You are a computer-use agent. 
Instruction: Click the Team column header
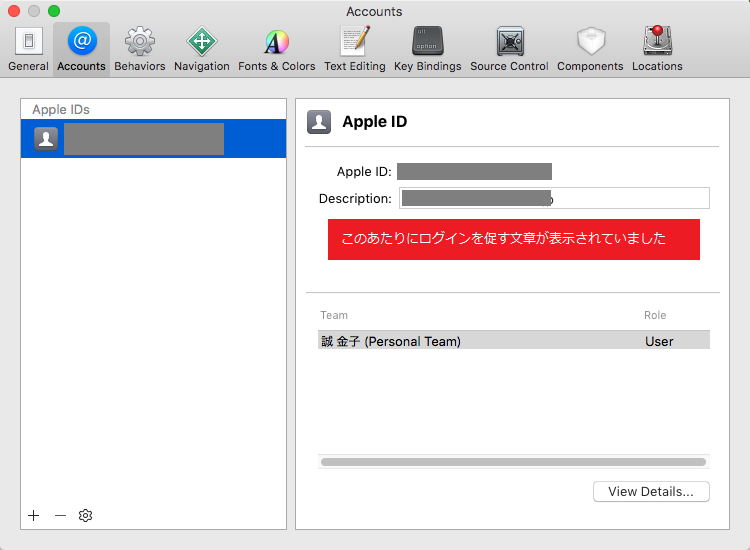[x=334, y=315]
